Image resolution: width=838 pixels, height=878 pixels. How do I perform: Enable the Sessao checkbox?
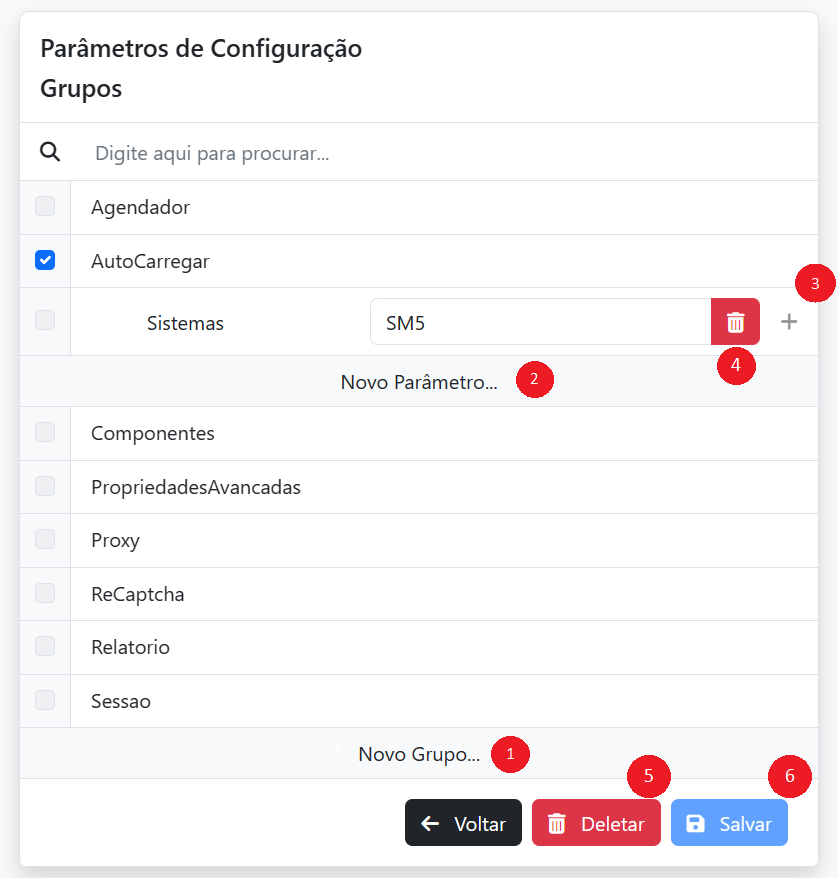pyautogui.click(x=45, y=700)
